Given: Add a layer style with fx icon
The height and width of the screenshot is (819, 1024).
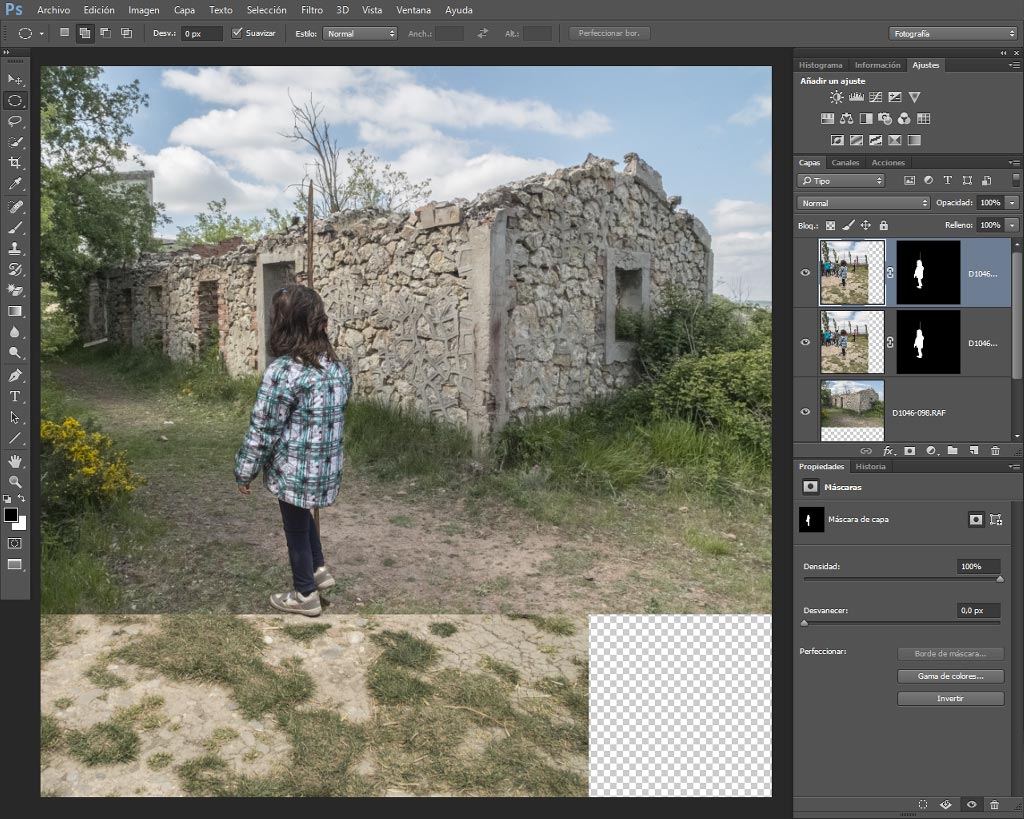Looking at the screenshot, I should tap(888, 451).
